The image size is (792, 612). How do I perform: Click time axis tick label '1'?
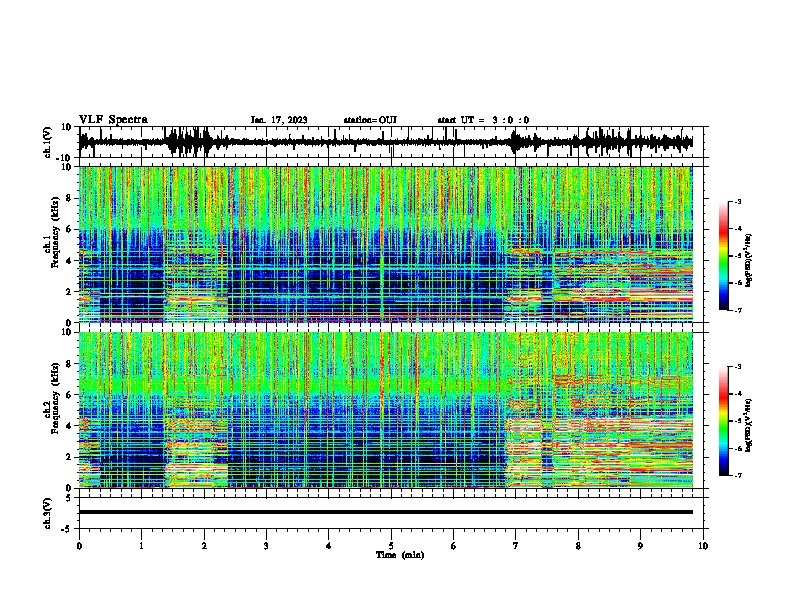tap(141, 546)
